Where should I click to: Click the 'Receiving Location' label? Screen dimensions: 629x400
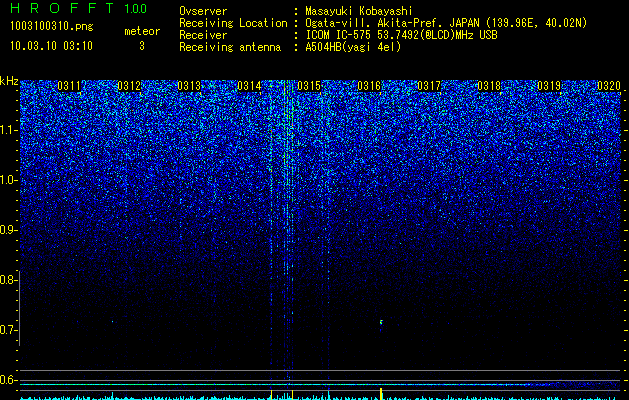click(233, 23)
